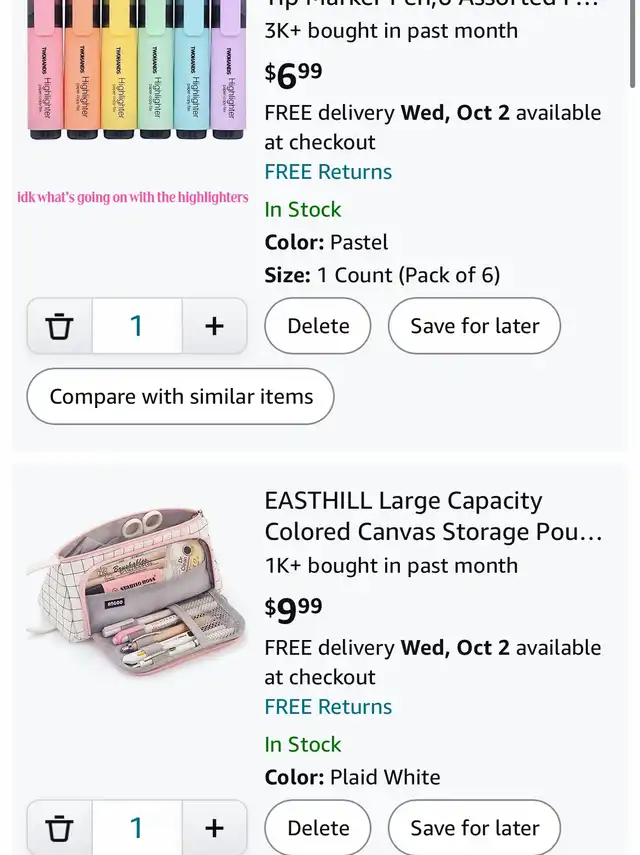Image resolution: width=640 pixels, height=855 pixels.
Task: Tap the pink highlighters caption text
Action: click(x=132, y=197)
